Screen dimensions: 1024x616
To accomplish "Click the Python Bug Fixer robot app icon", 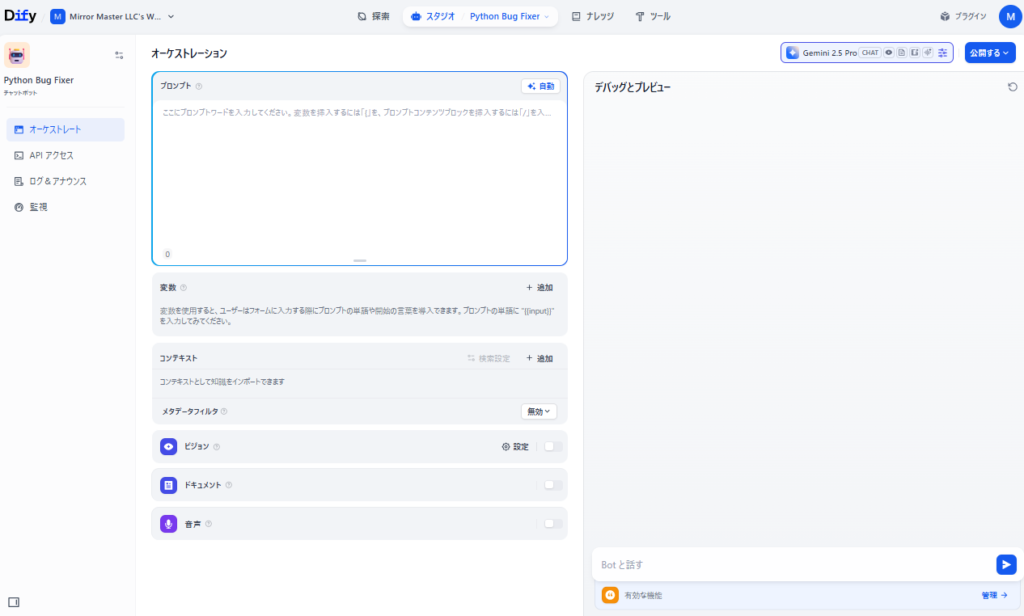I will point(17,55).
